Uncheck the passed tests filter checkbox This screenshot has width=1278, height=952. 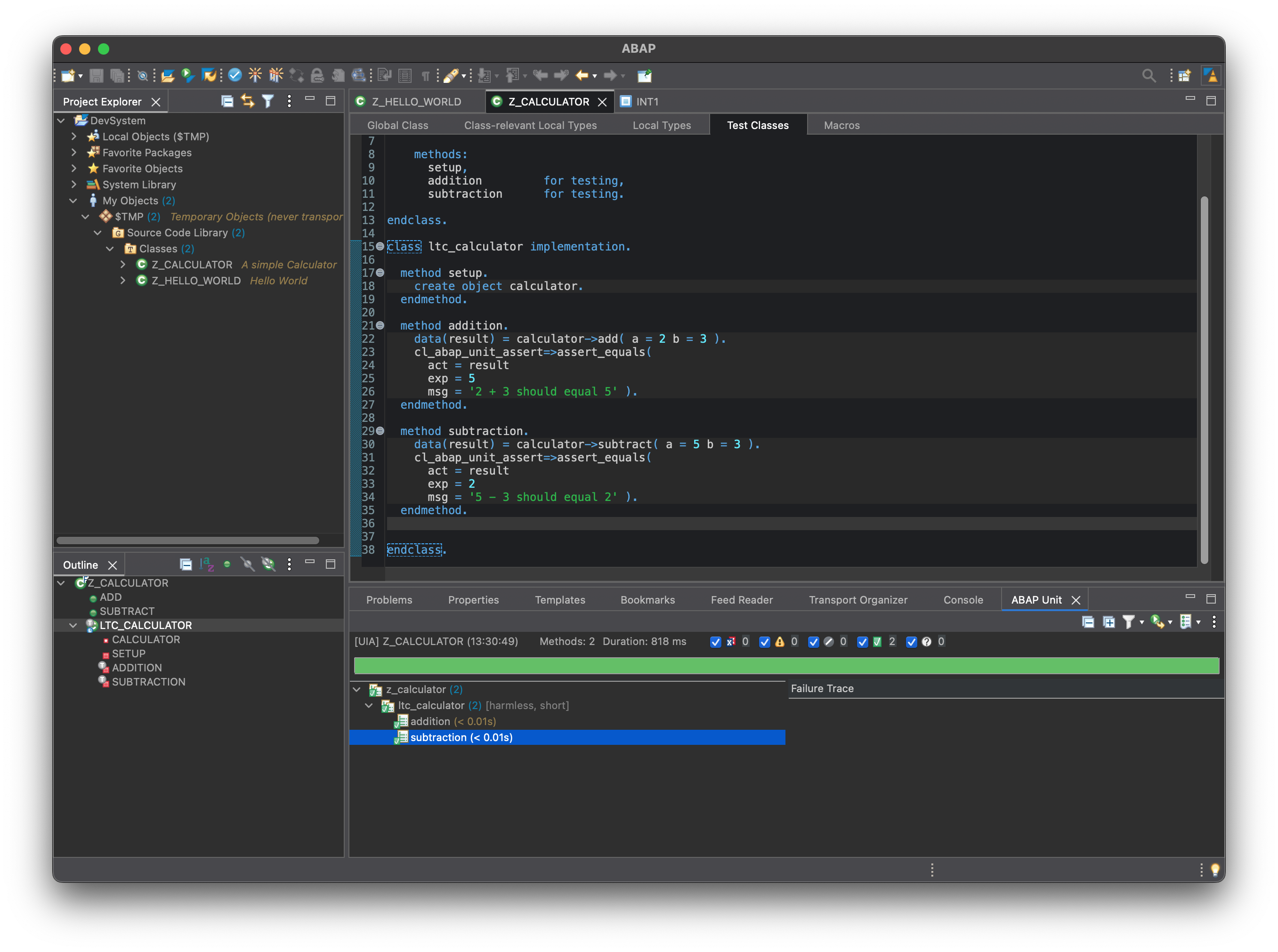[x=863, y=642]
